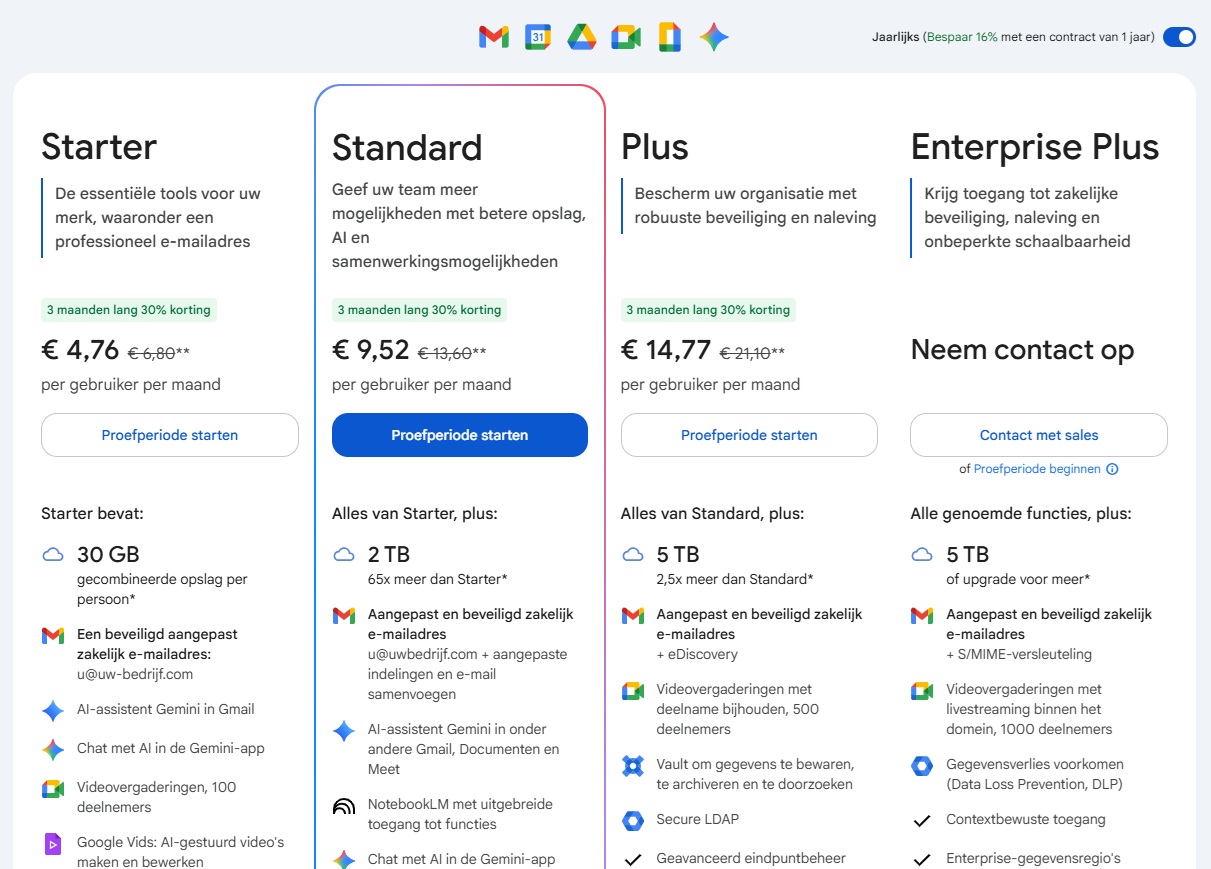Start the Starter plan trial
Screen dimensions: 1211x869
[169, 435]
